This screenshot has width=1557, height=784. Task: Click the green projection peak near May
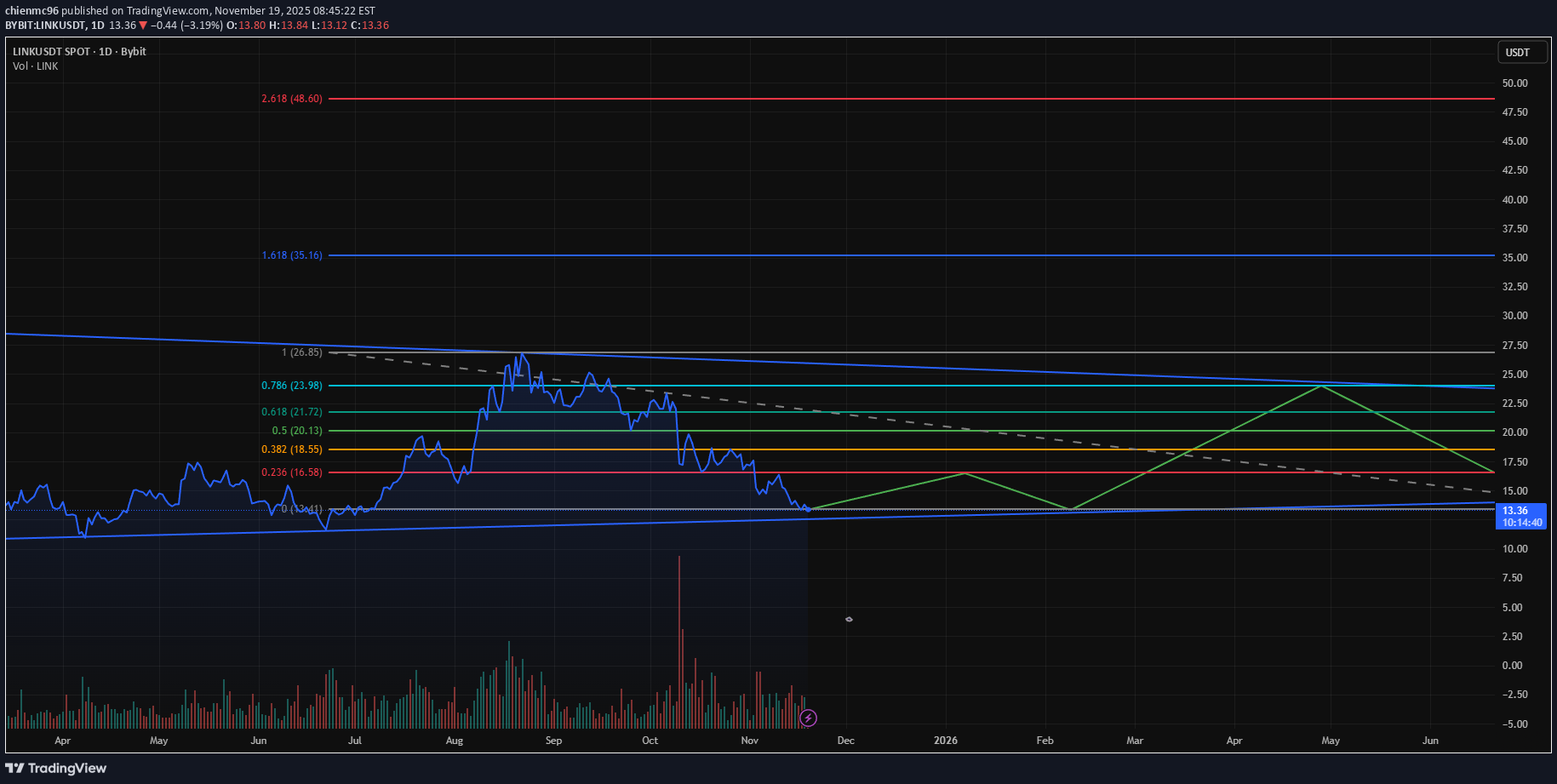pos(1320,386)
